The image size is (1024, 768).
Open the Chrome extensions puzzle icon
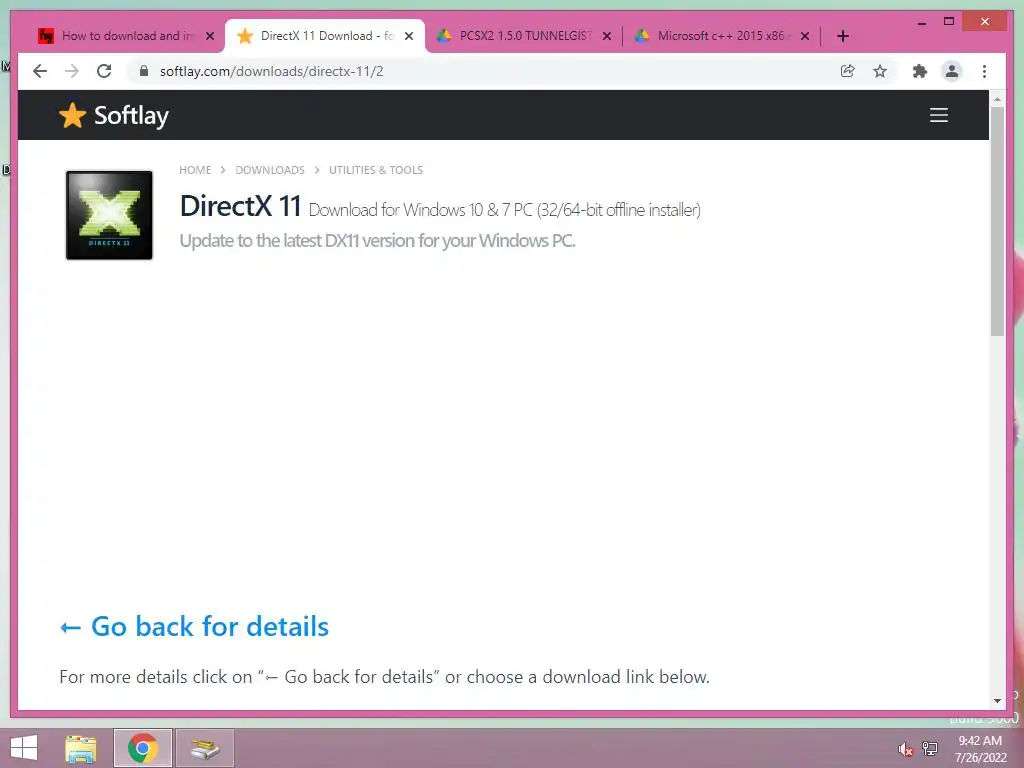click(x=920, y=71)
